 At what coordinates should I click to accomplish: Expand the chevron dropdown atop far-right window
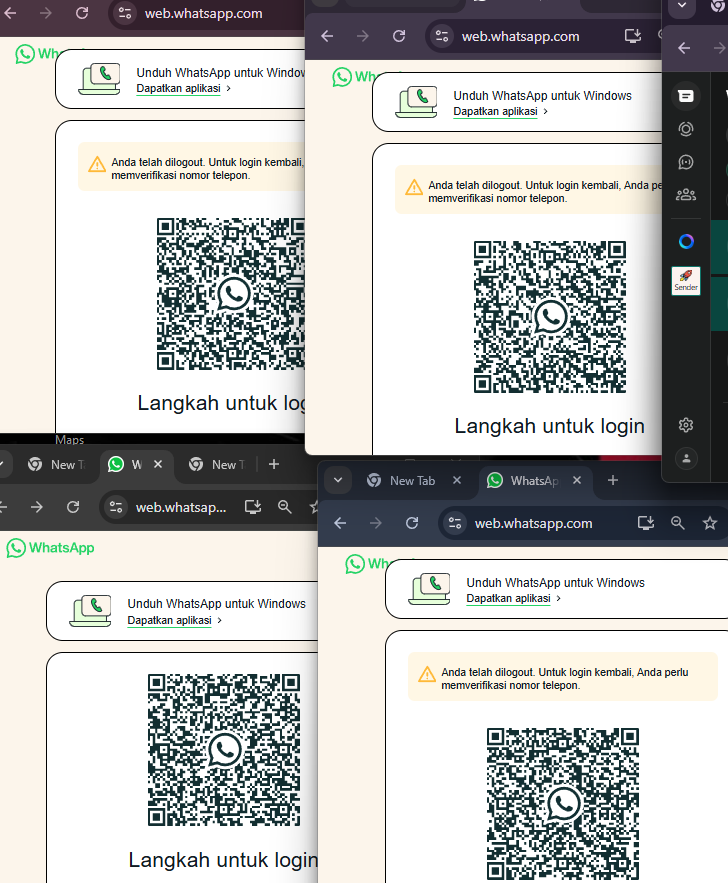pos(682,6)
